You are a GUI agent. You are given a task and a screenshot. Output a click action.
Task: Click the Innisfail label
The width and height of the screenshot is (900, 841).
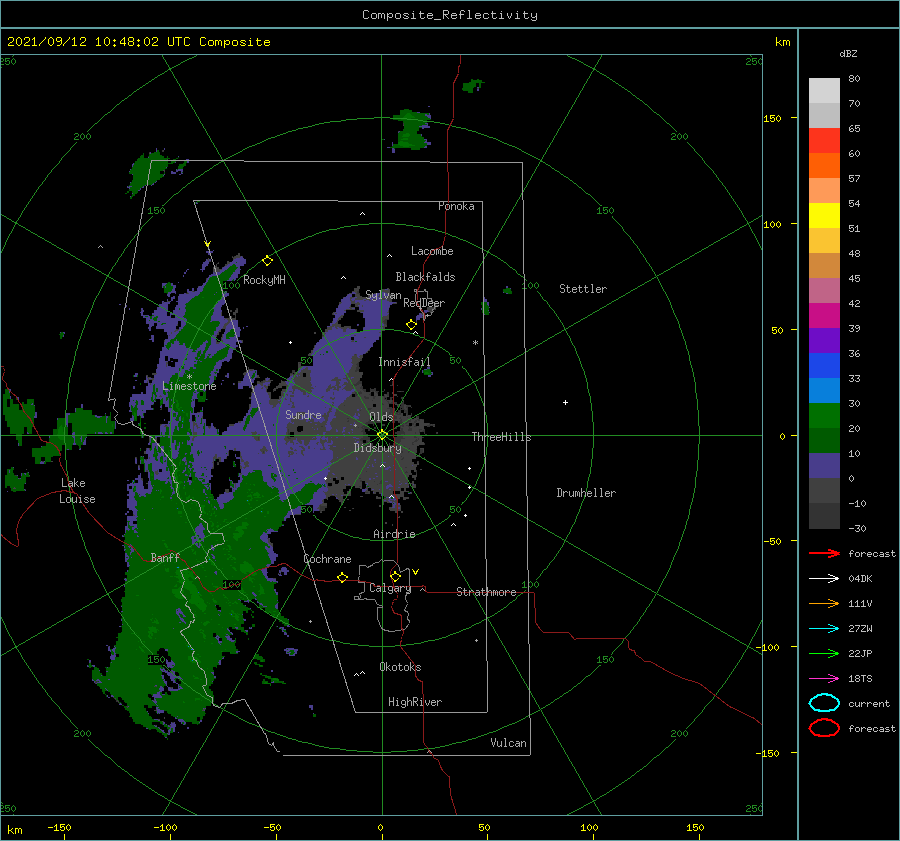coord(404,362)
